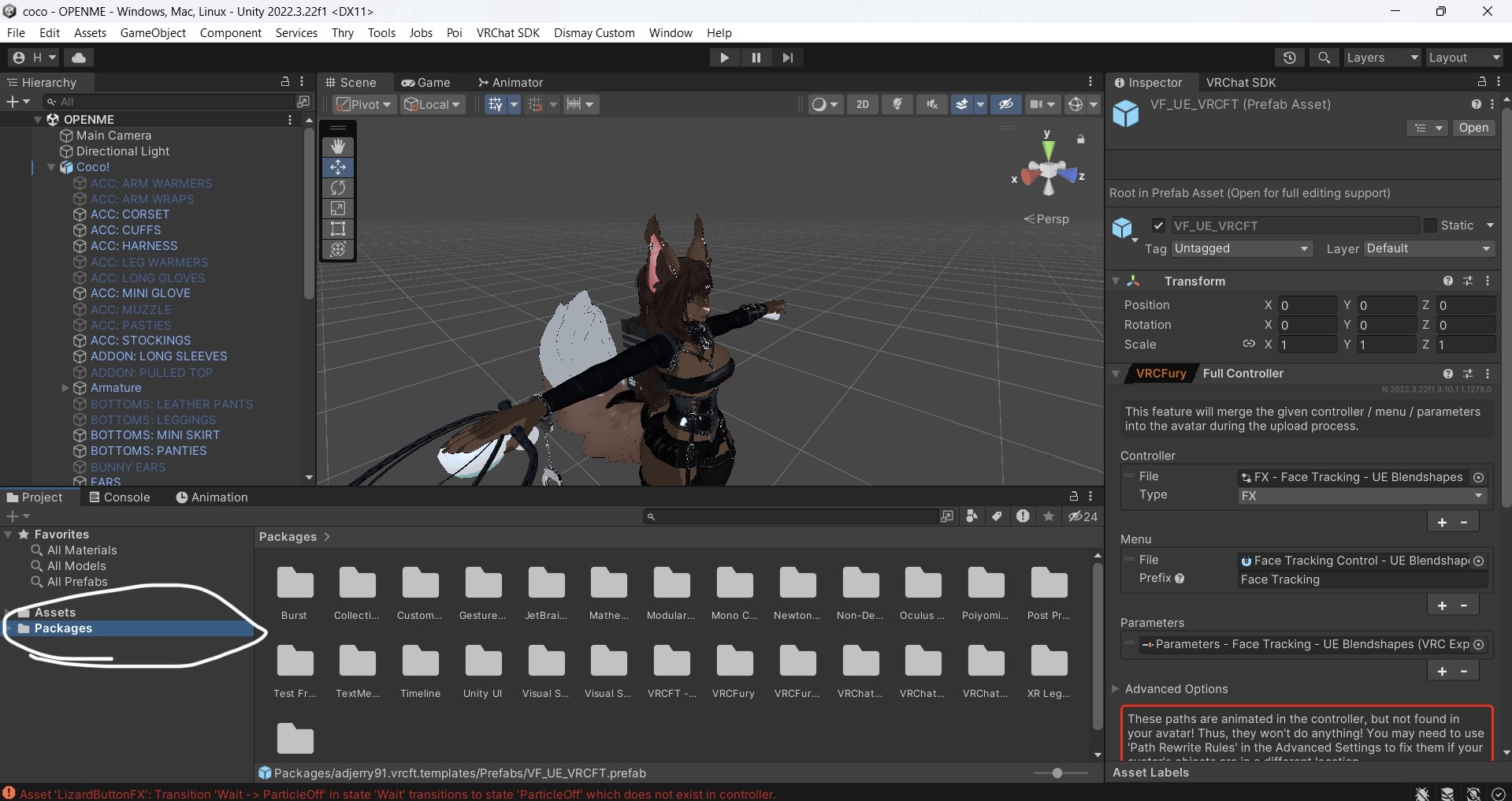This screenshot has height=801, width=1512.
Task: Click the minus button under Menu
Action: [x=1464, y=605]
